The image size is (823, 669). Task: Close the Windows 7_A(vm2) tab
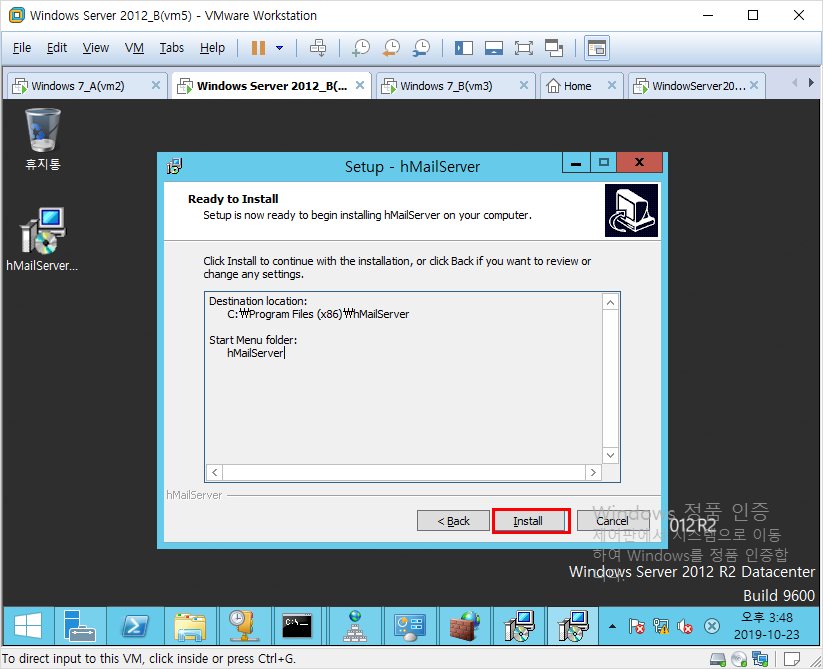point(156,85)
